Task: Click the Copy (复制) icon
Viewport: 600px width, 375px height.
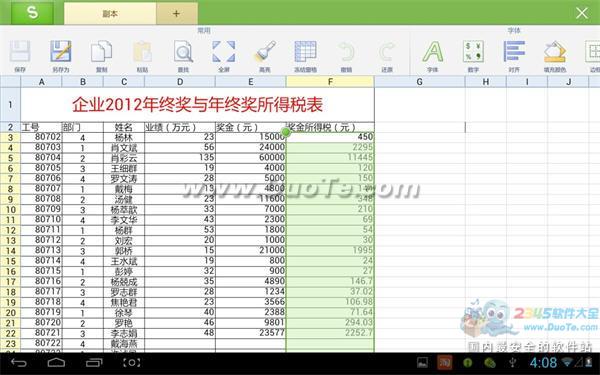Action: click(101, 55)
